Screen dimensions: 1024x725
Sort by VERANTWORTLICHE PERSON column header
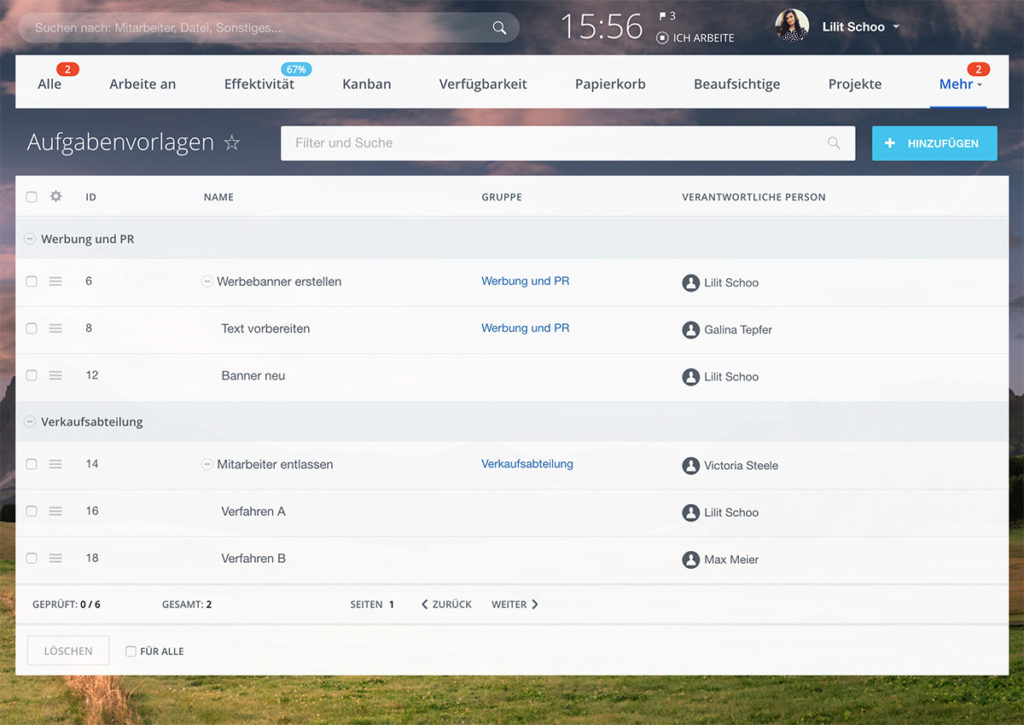pos(754,197)
